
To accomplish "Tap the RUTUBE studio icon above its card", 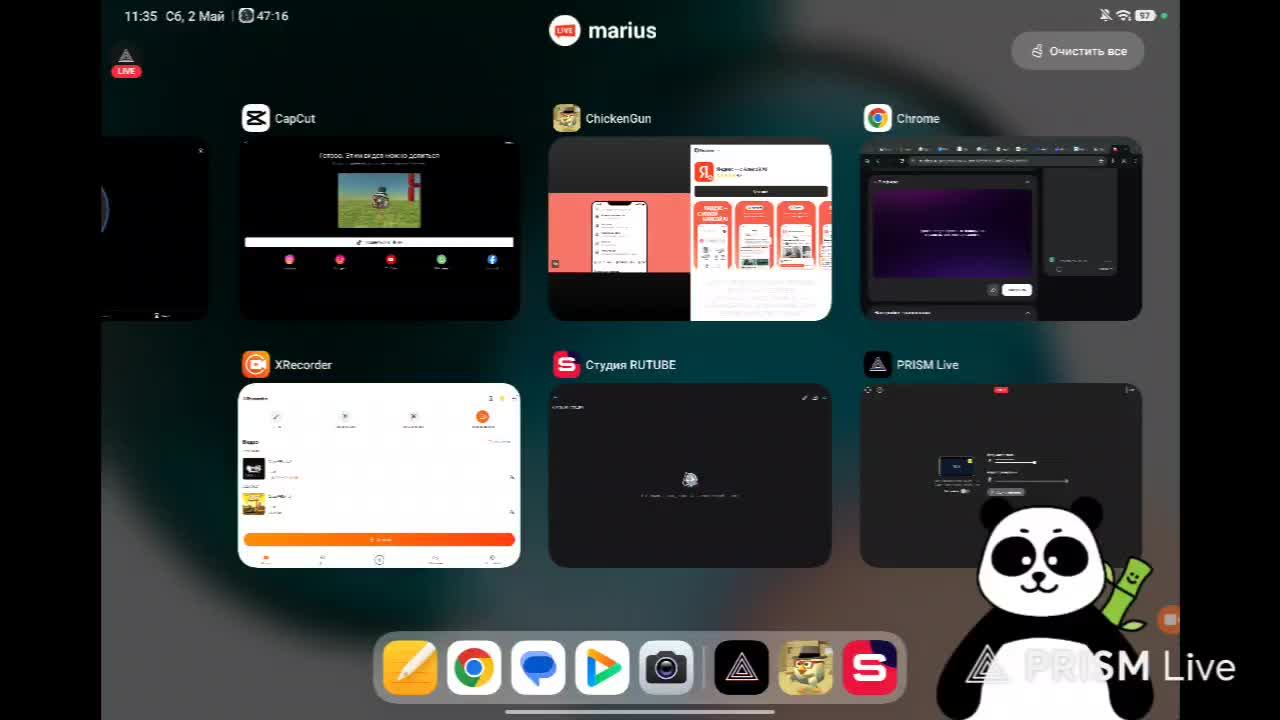I will coord(567,364).
